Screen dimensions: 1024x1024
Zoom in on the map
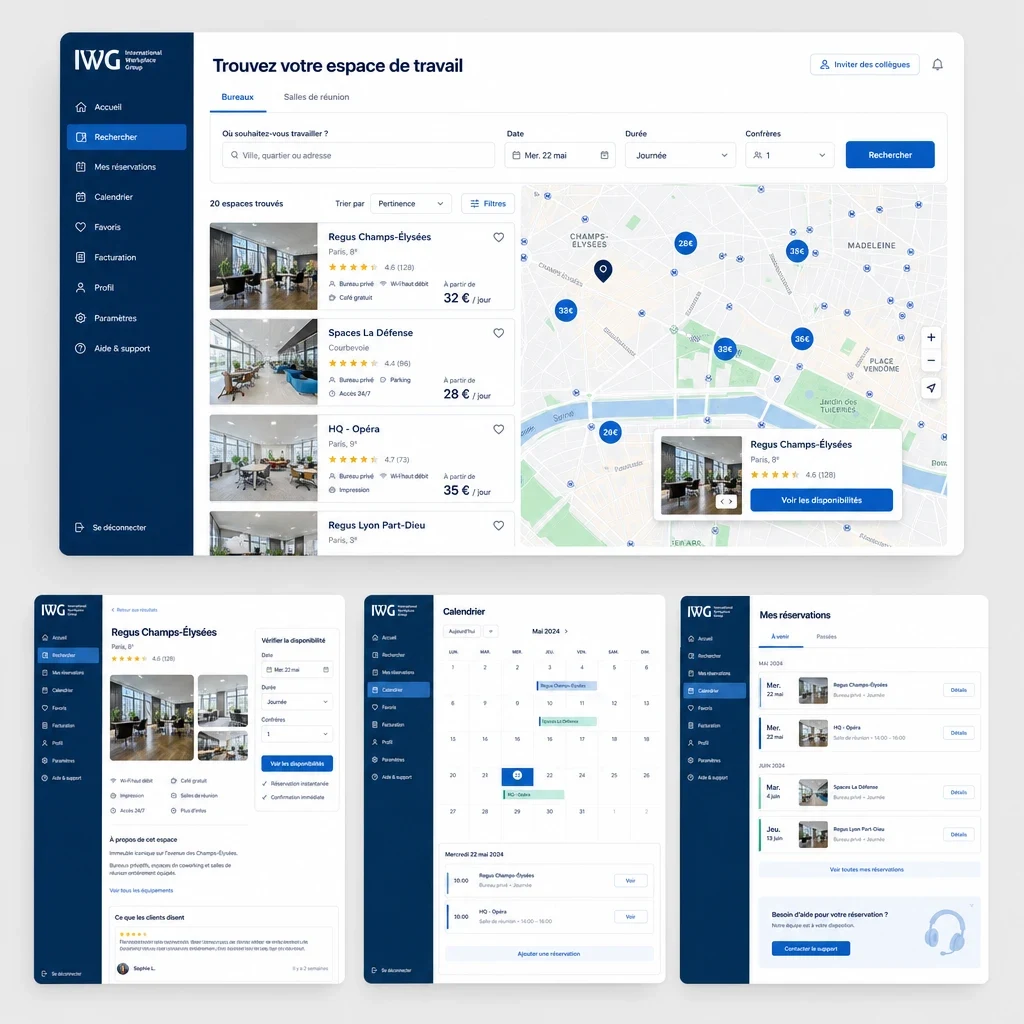pyautogui.click(x=931, y=338)
